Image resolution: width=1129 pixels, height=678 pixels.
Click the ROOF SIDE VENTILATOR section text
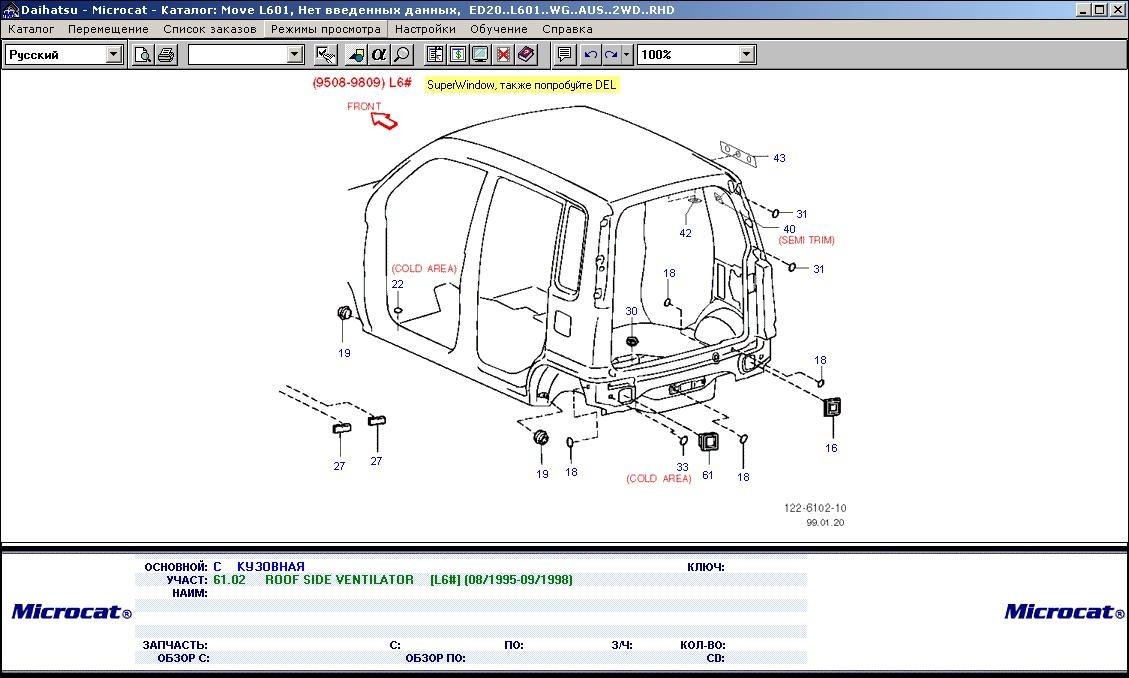point(339,580)
